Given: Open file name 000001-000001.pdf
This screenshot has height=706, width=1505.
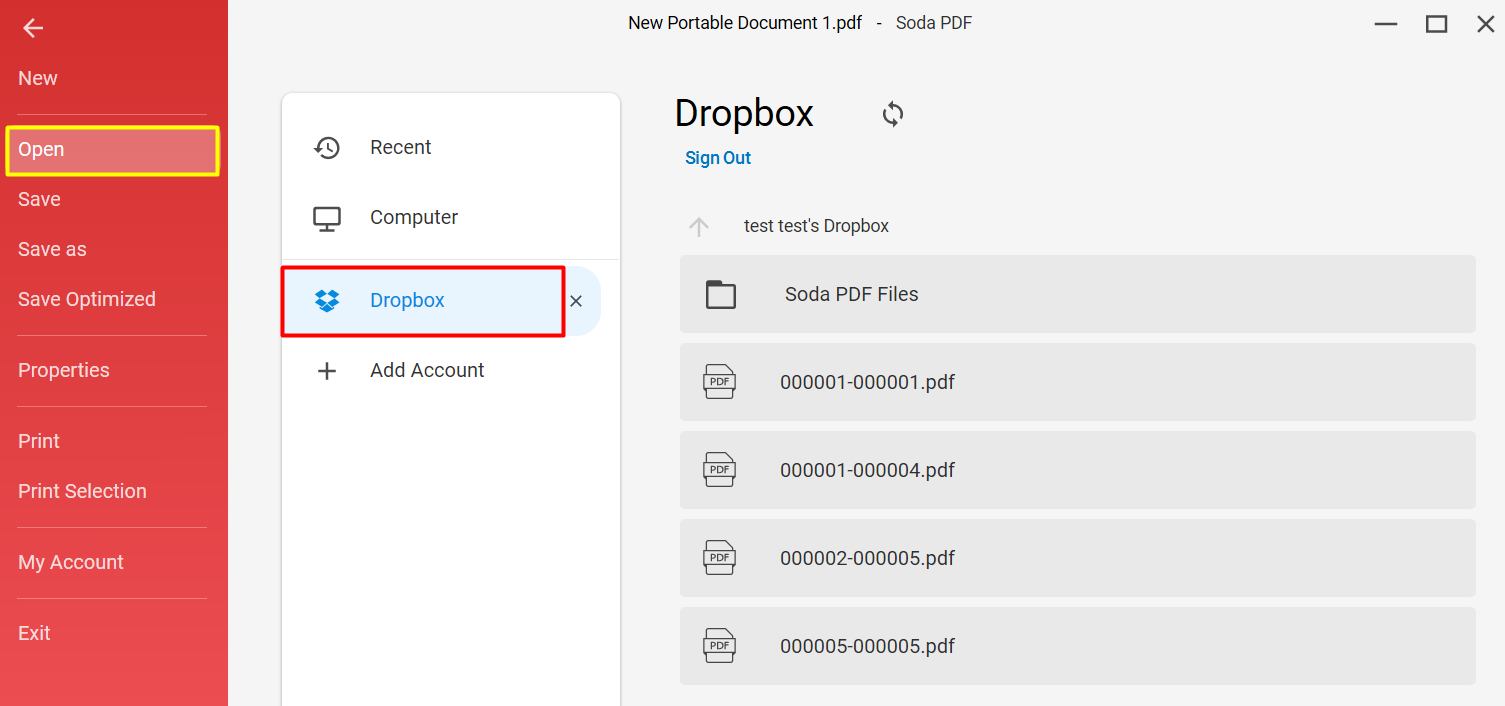Looking at the screenshot, I should point(868,382).
